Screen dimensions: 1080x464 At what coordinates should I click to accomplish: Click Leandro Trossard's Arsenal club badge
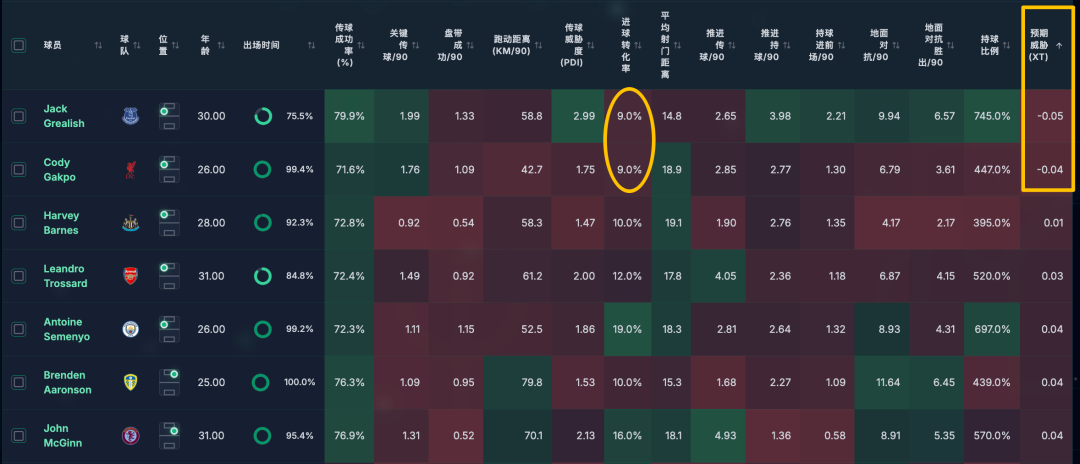point(130,276)
